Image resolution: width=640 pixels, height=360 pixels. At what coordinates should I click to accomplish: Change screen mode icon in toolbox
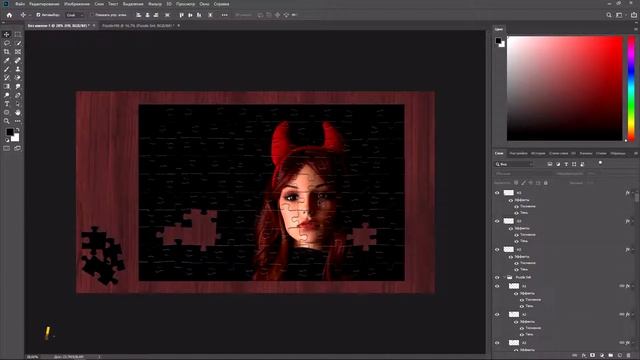click(x=18, y=149)
